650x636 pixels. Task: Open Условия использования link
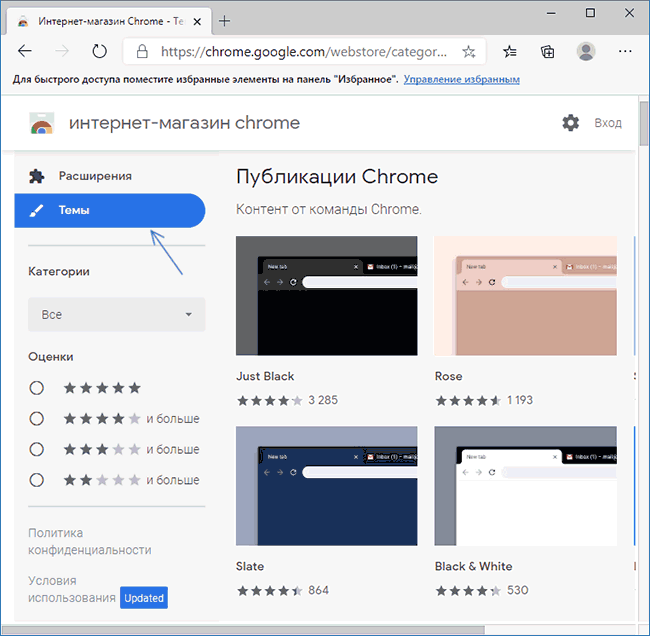[x=71, y=589]
